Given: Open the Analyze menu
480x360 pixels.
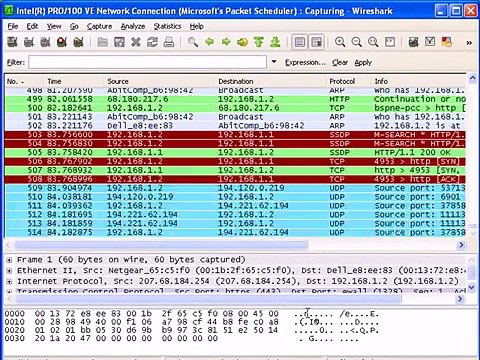Looking at the screenshot, I should click(133, 26).
